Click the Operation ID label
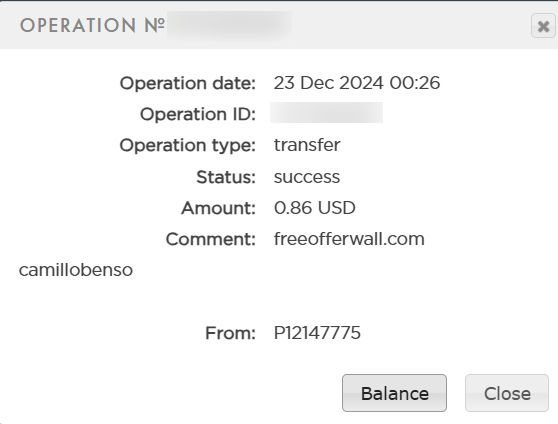The height and width of the screenshot is (424, 558). [x=198, y=114]
